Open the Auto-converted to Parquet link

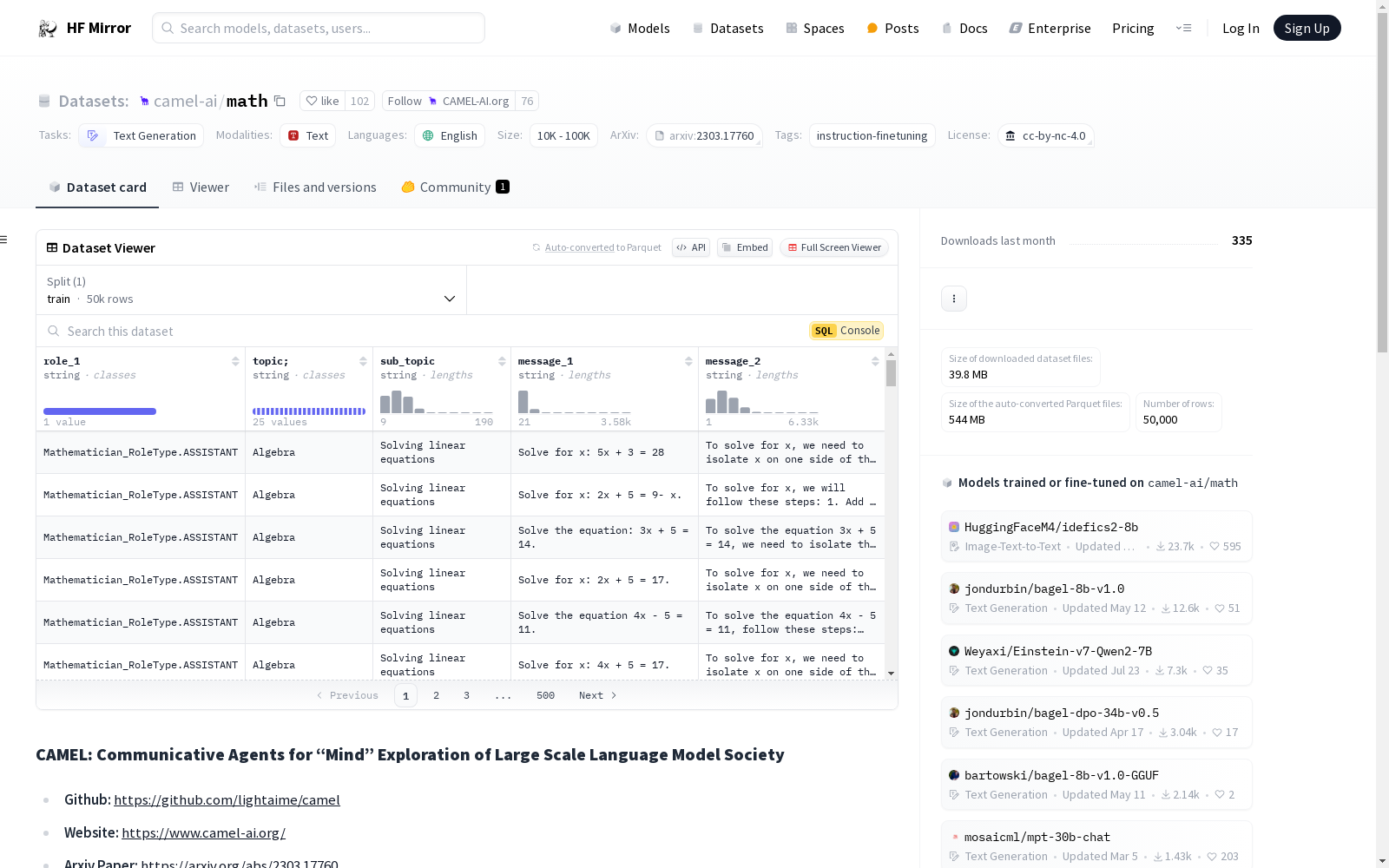pyautogui.click(x=580, y=247)
